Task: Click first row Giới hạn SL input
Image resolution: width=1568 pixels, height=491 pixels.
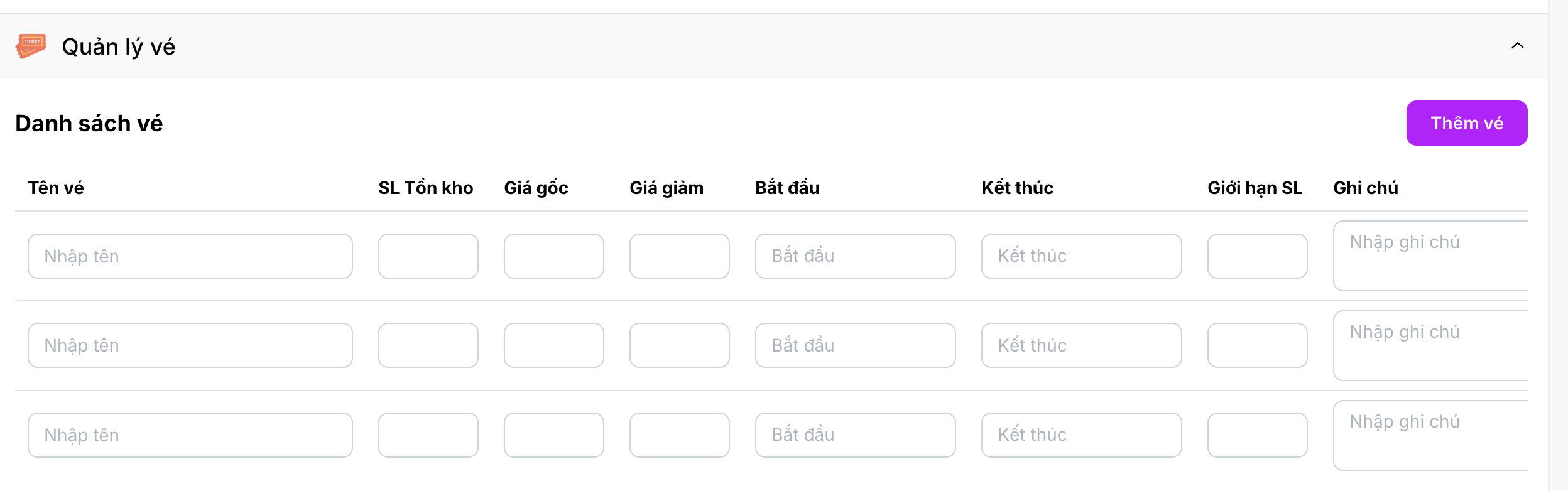Action: pos(1258,256)
